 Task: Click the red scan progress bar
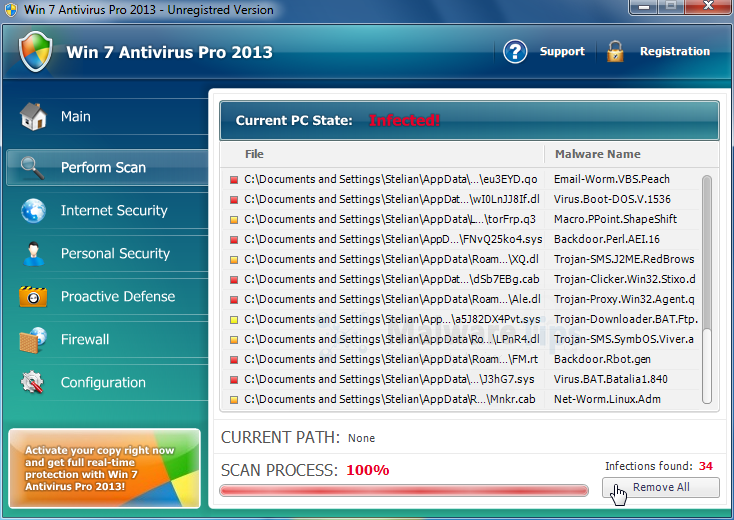pyautogui.click(x=404, y=490)
